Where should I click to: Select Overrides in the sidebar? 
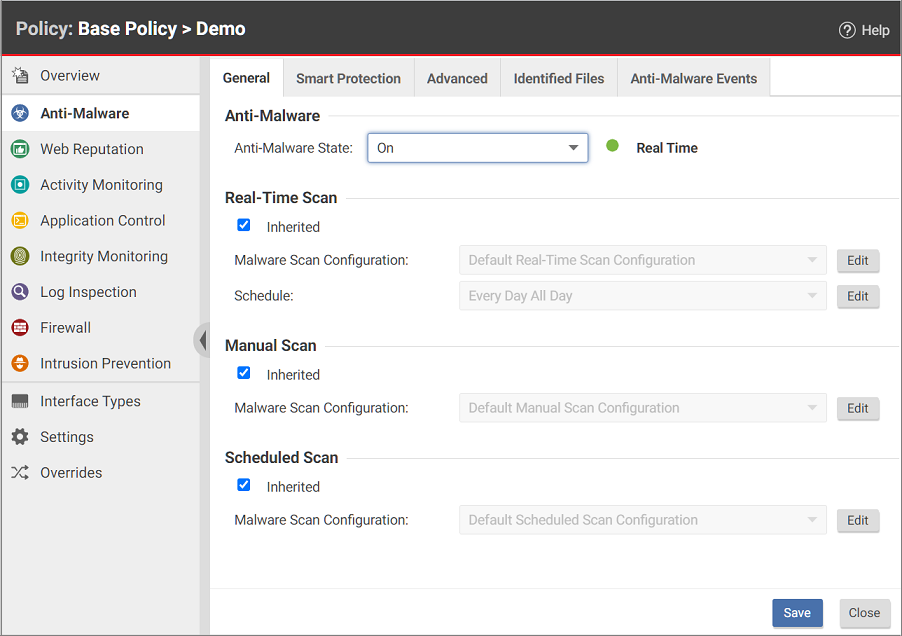71,473
